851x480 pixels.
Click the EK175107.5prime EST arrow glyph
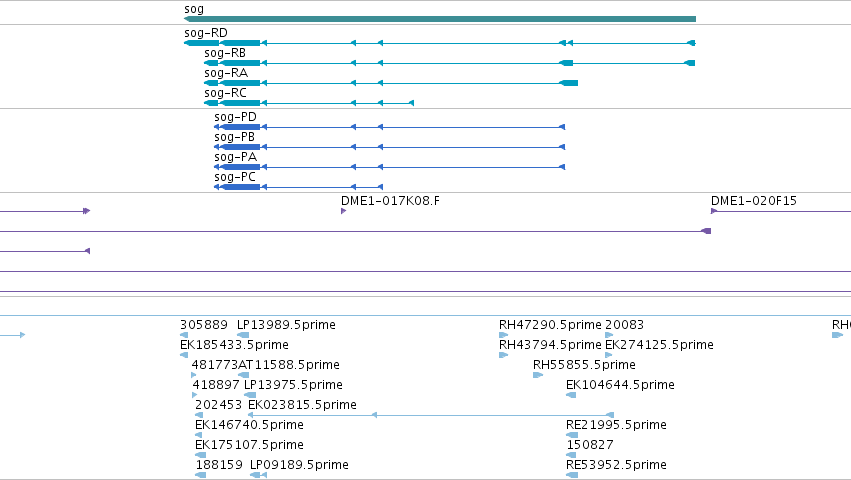pos(200,455)
